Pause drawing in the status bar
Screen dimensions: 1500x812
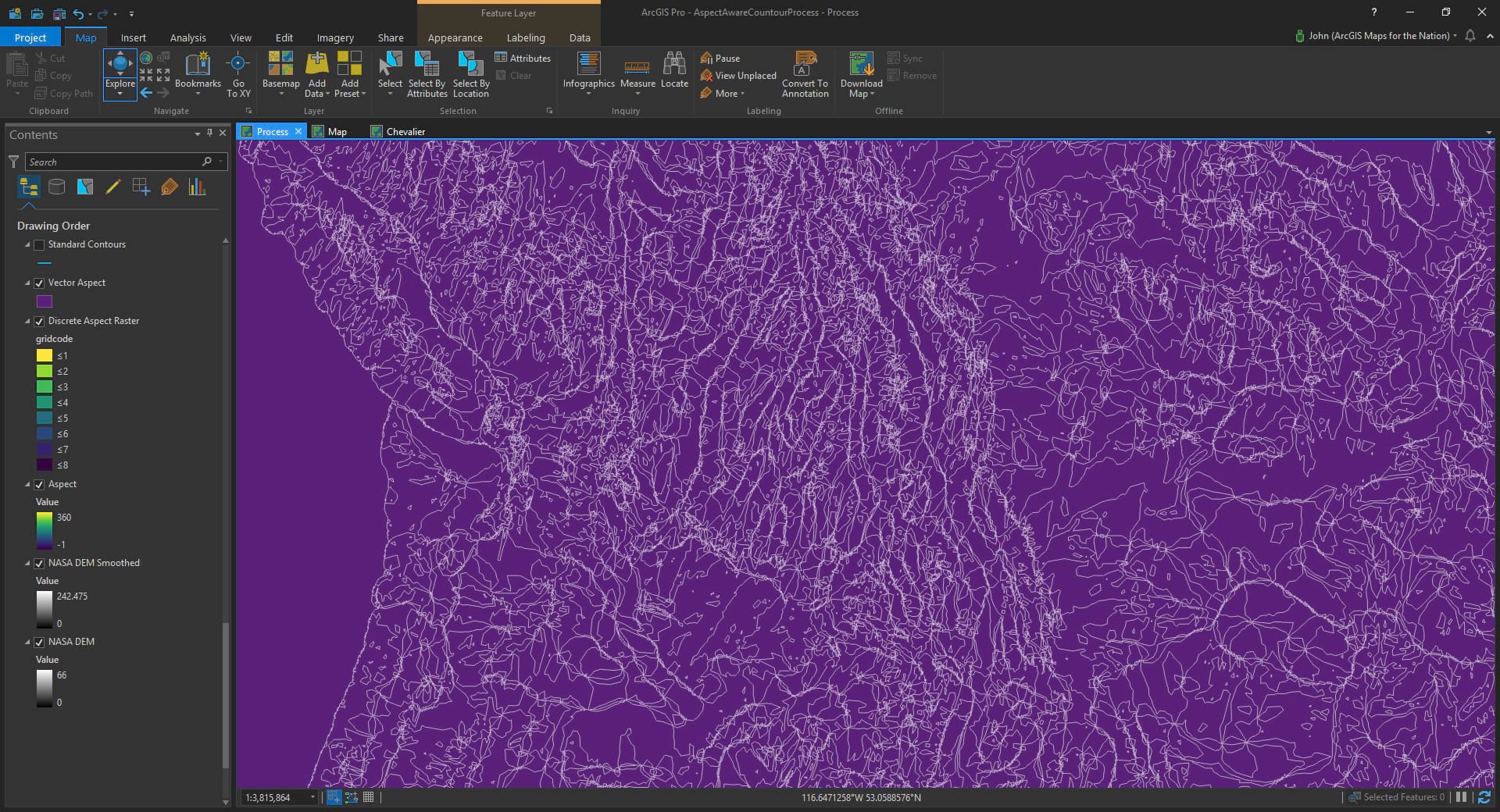click(x=1461, y=797)
